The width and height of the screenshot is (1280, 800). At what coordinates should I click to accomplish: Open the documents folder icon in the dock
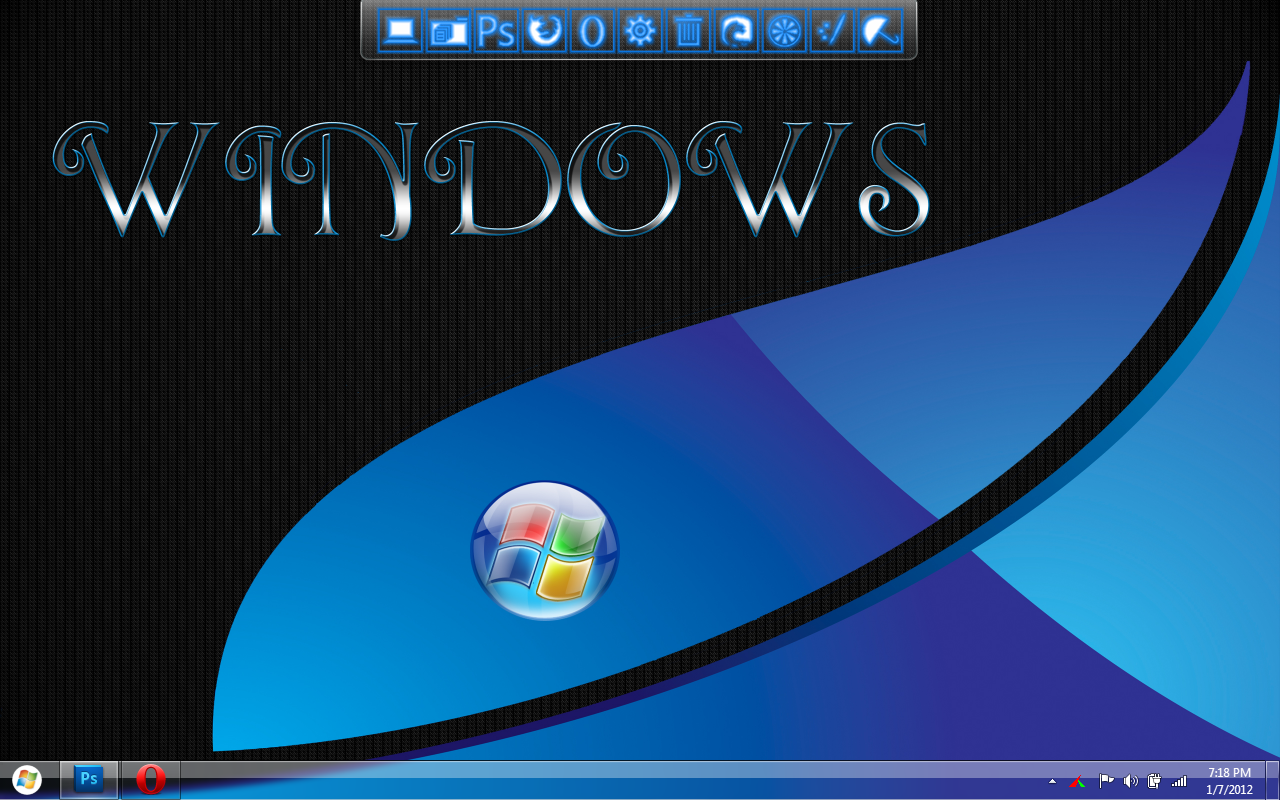pos(449,31)
